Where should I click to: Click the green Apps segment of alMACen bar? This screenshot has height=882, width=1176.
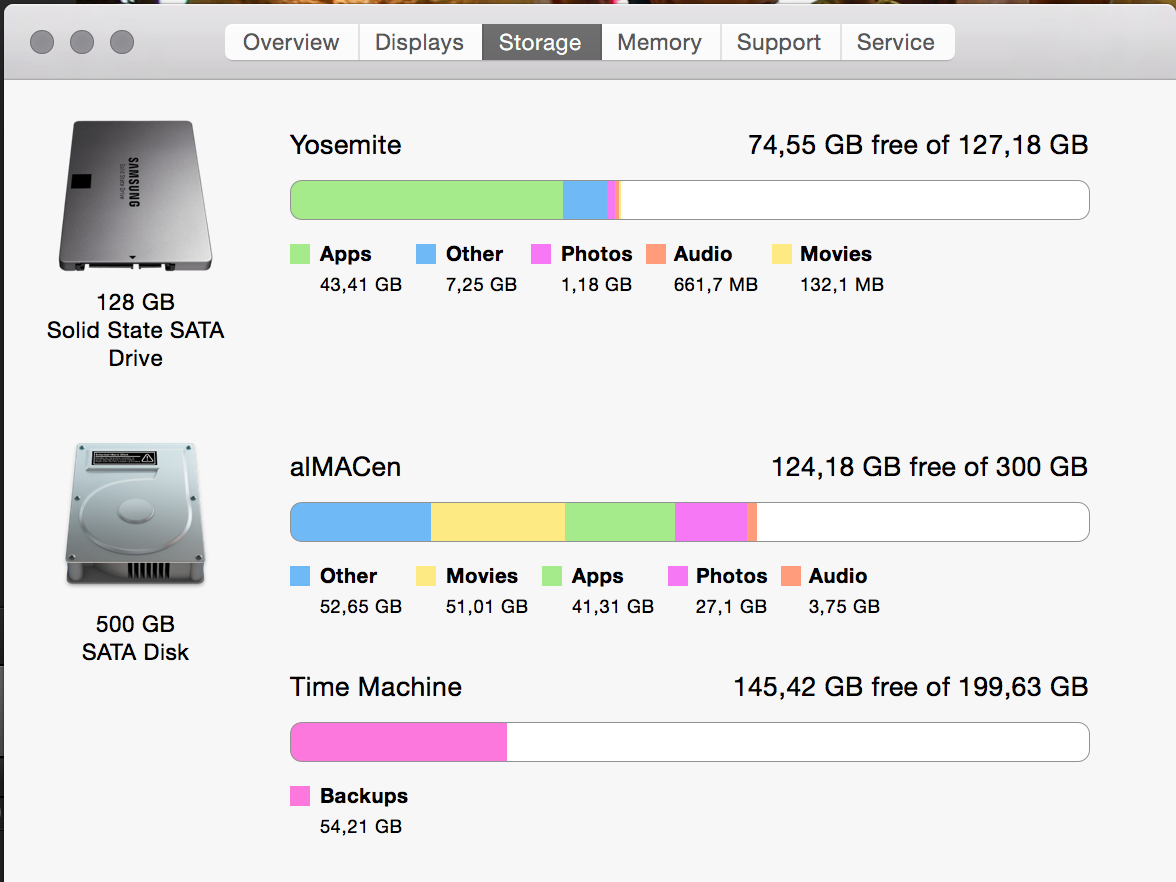coord(620,522)
